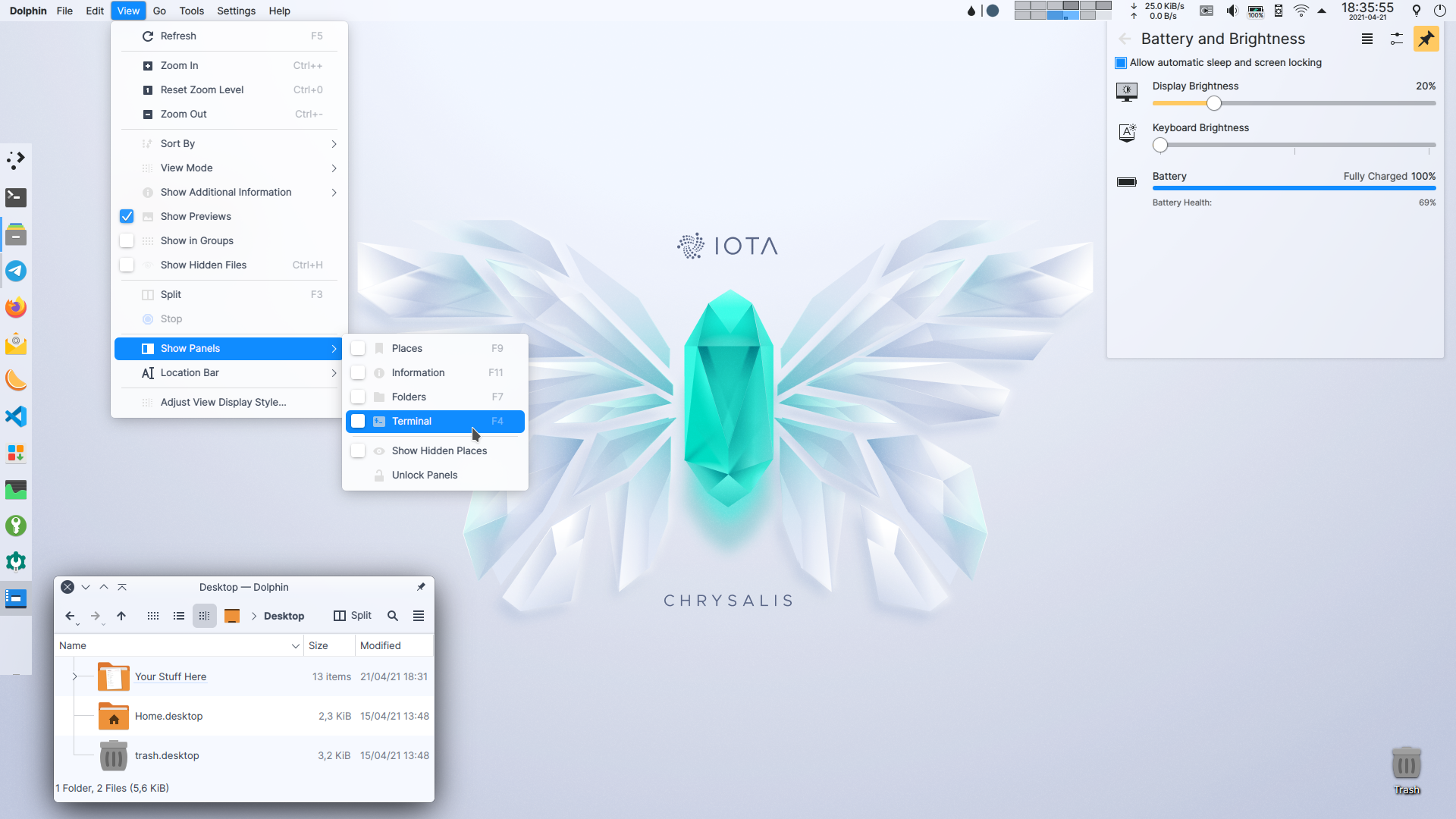Launch Visual Studio Code from the dock
This screenshot has width=1456, height=819.
16,416
